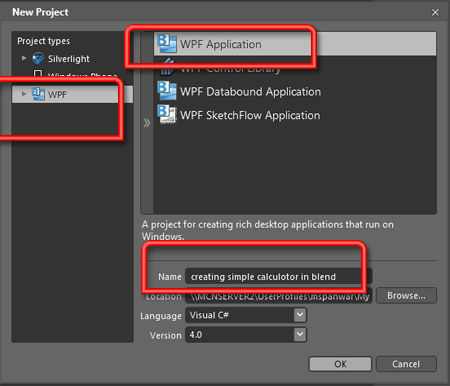Image resolution: width=450 pixels, height=386 pixels.
Task: Select the WPF project type label
Action: click(57, 95)
